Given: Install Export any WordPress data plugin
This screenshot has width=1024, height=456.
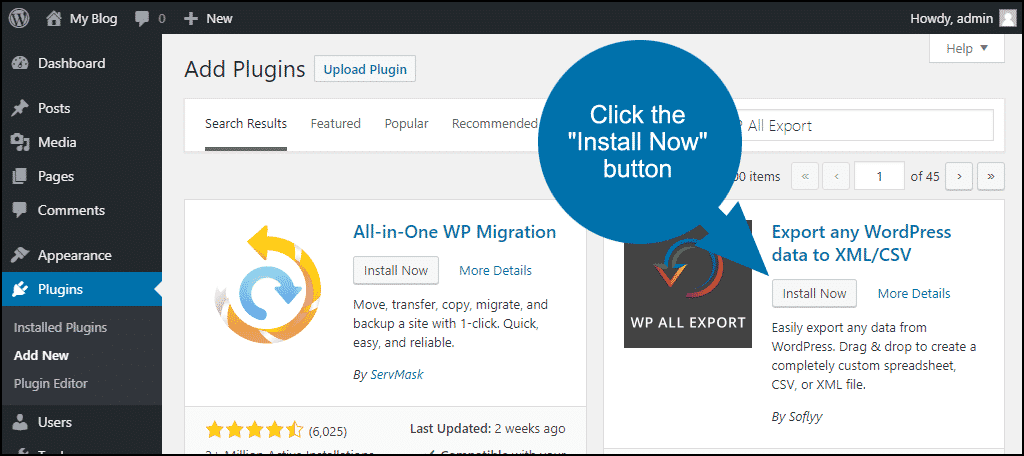Looking at the screenshot, I should 814,293.
